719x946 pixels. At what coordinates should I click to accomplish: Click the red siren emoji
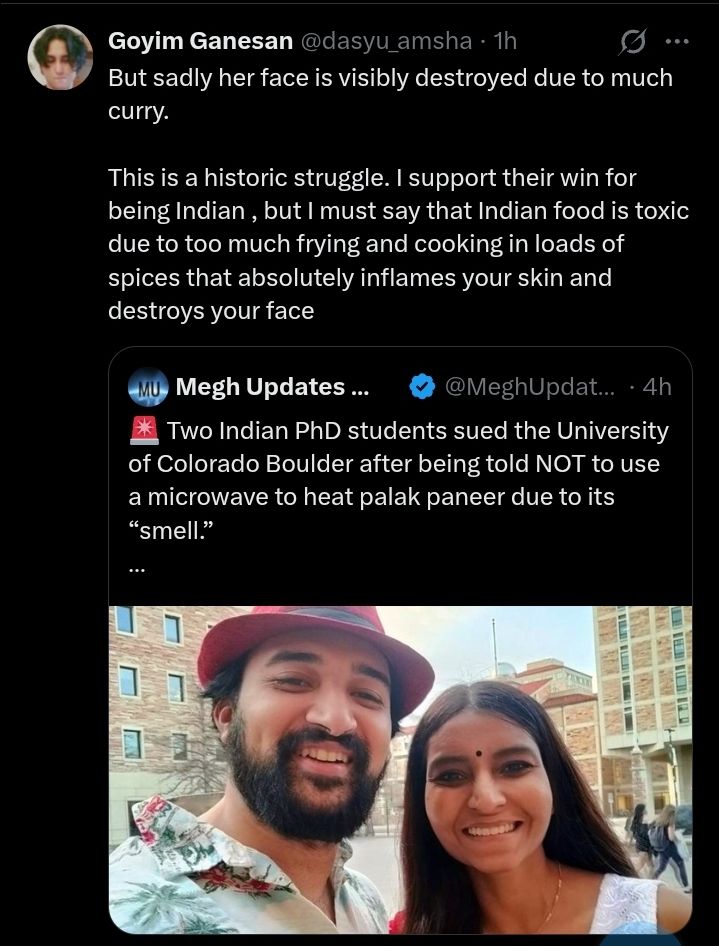pos(144,432)
